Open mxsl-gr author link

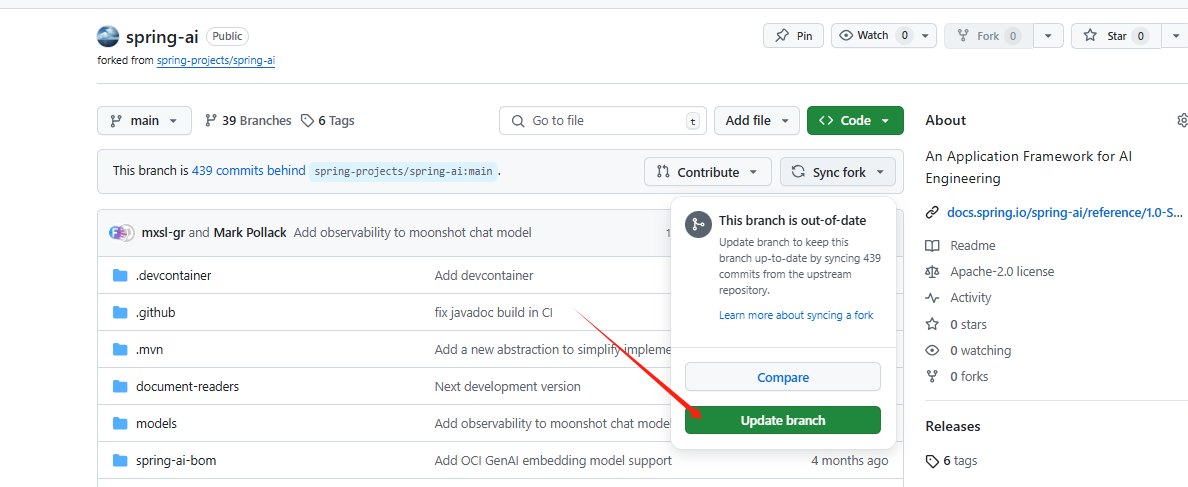pyautogui.click(x=163, y=233)
